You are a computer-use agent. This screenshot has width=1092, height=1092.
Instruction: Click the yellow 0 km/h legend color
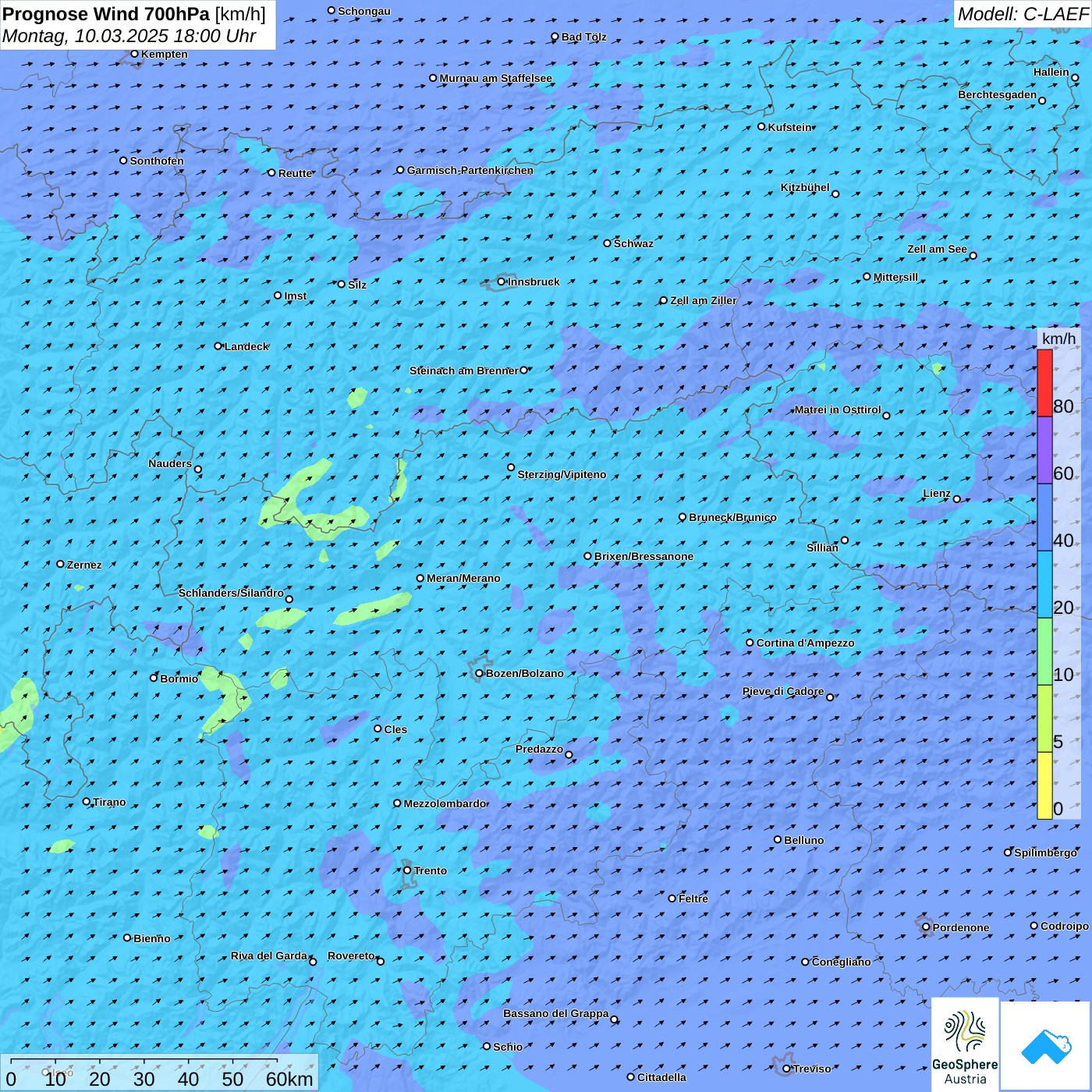tap(1044, 785)
